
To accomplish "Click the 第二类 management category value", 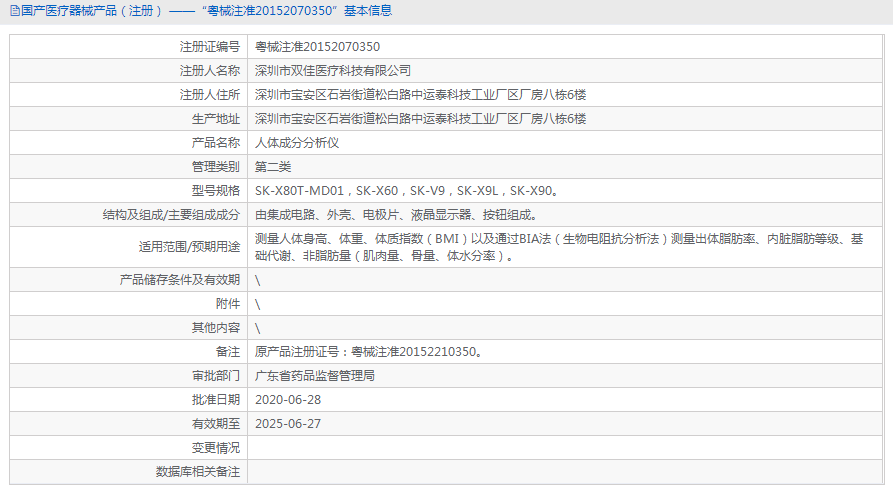I will click(274, 167).
